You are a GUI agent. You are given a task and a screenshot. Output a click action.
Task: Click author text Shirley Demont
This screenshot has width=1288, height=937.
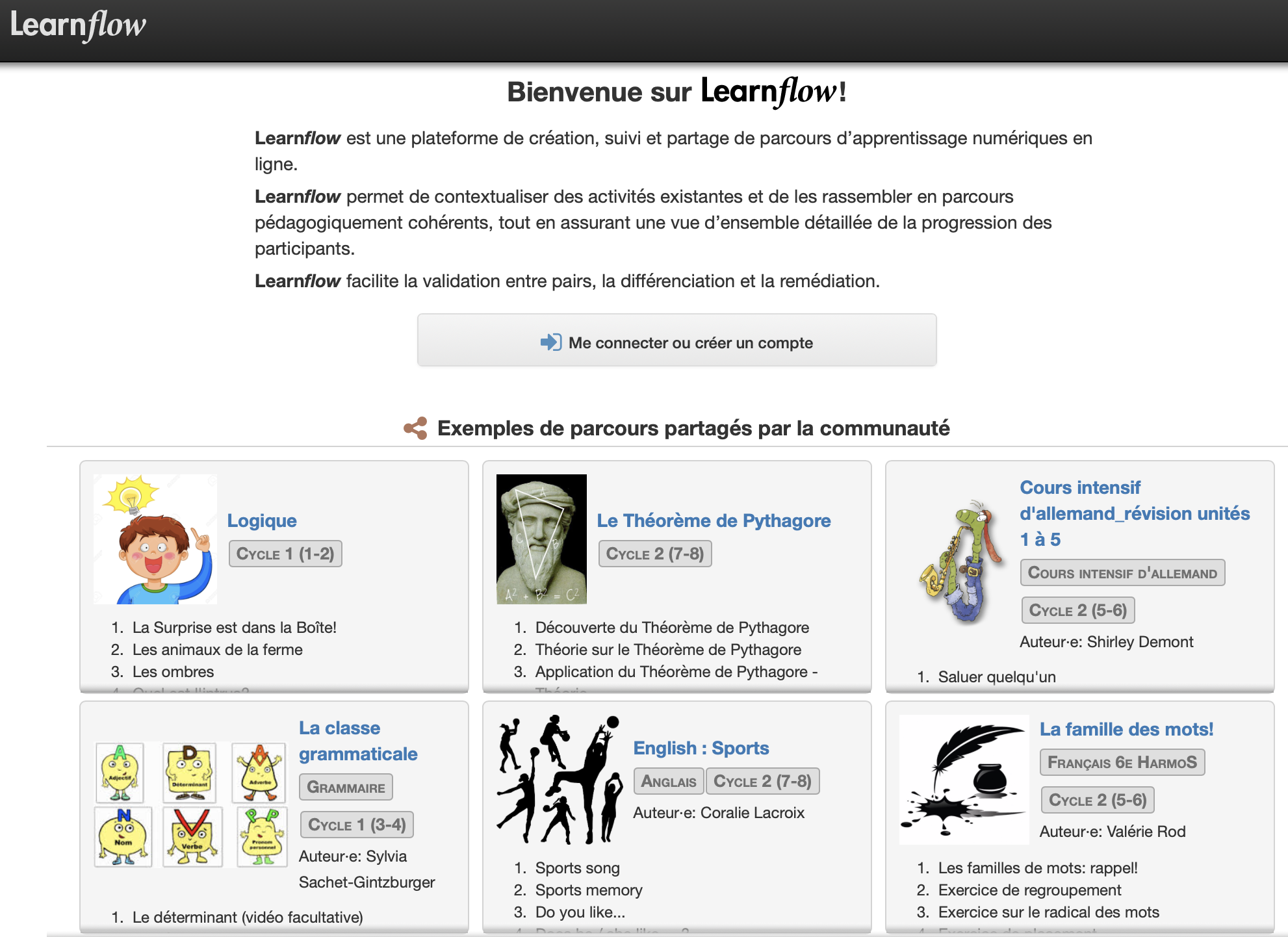(1140, 642)
